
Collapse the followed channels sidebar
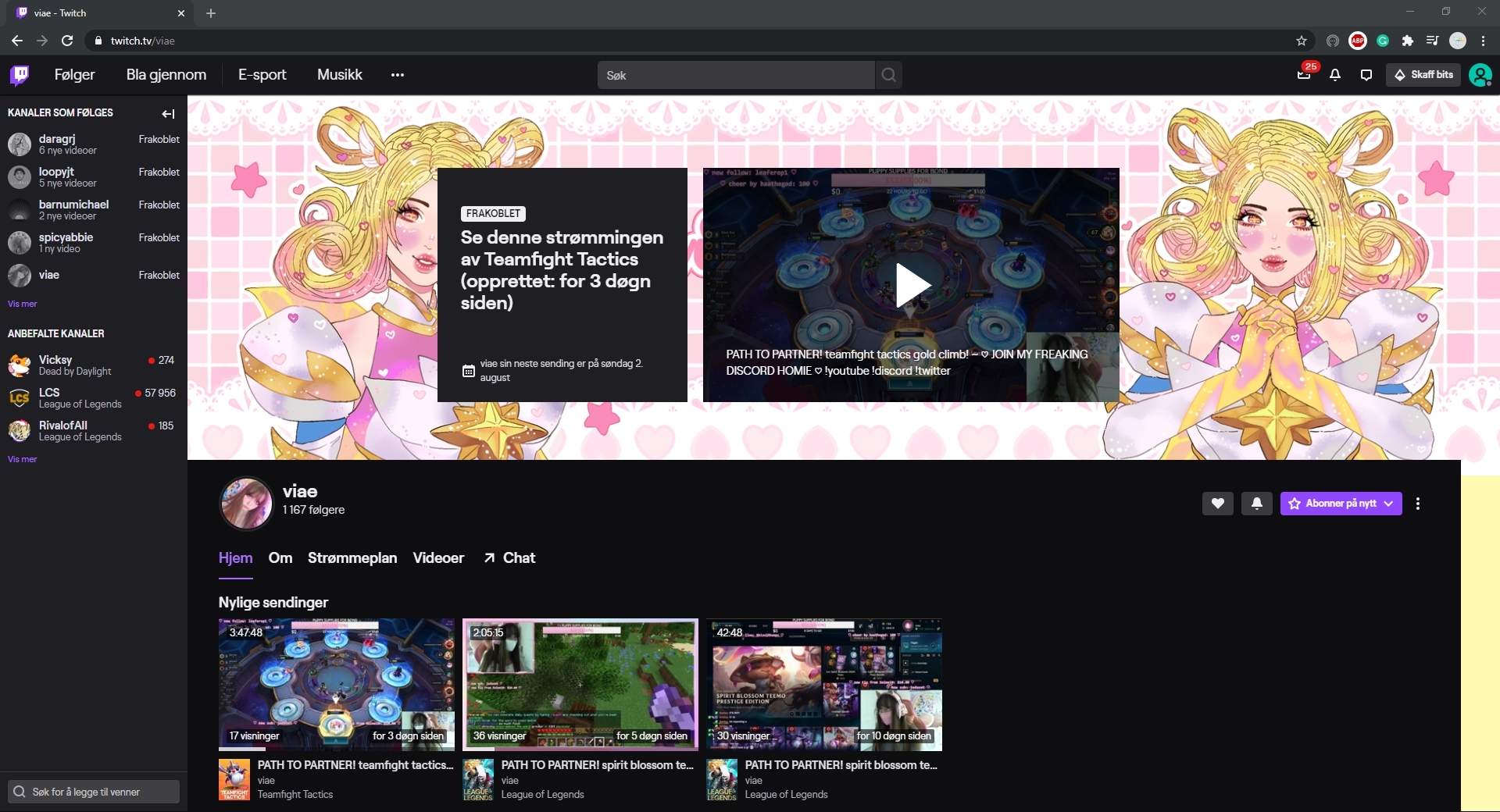(x=168, y=114)
